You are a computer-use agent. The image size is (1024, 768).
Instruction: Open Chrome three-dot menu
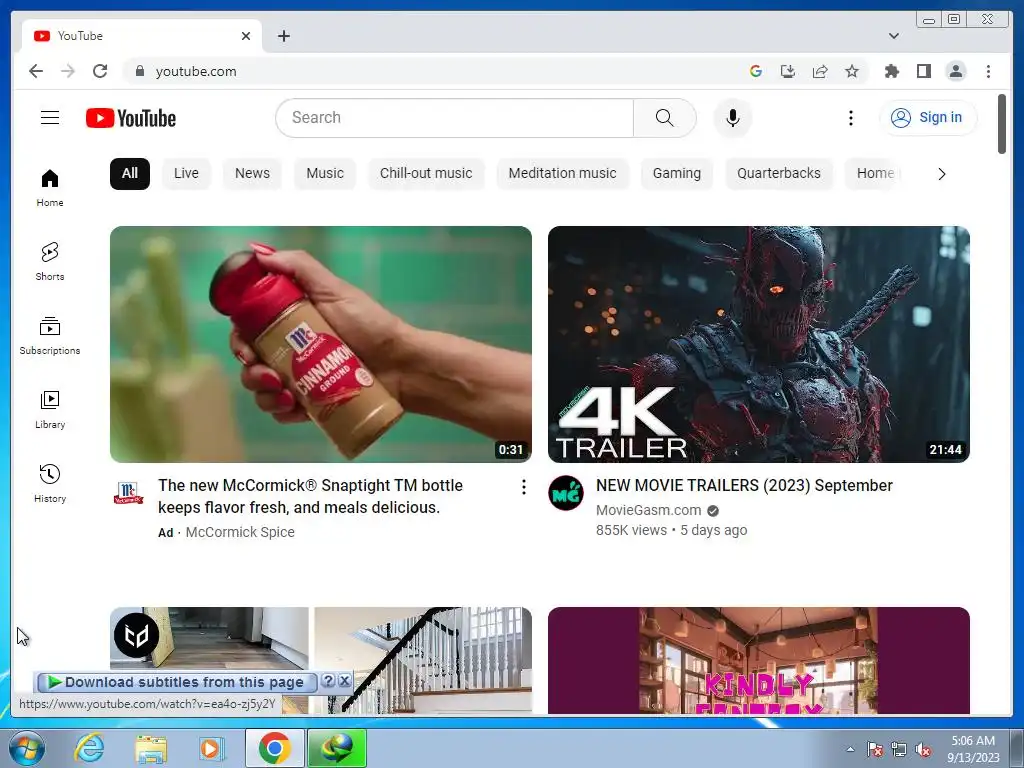coord(988,71)
